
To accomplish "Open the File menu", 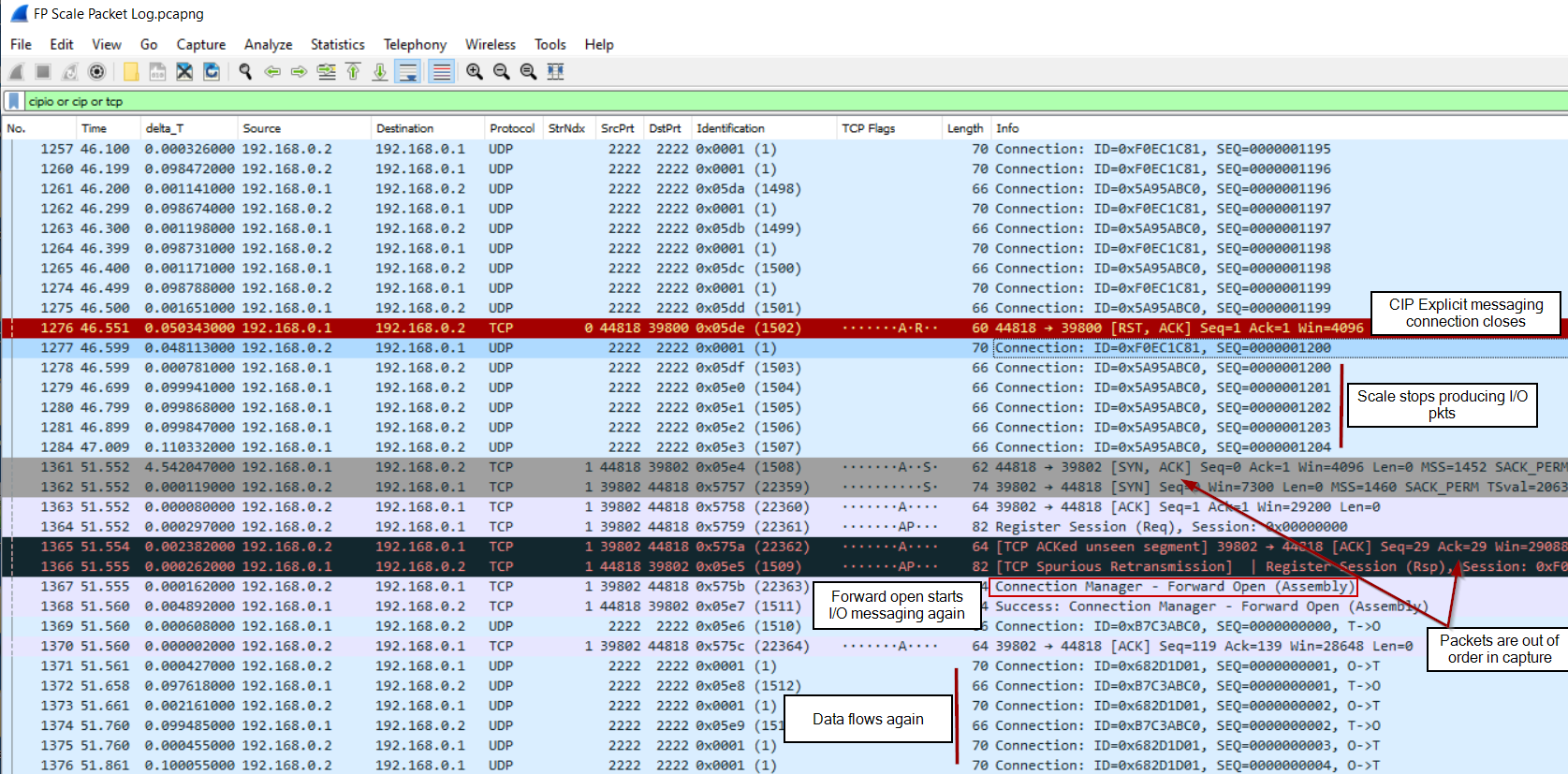I will (x=21, y=44).
